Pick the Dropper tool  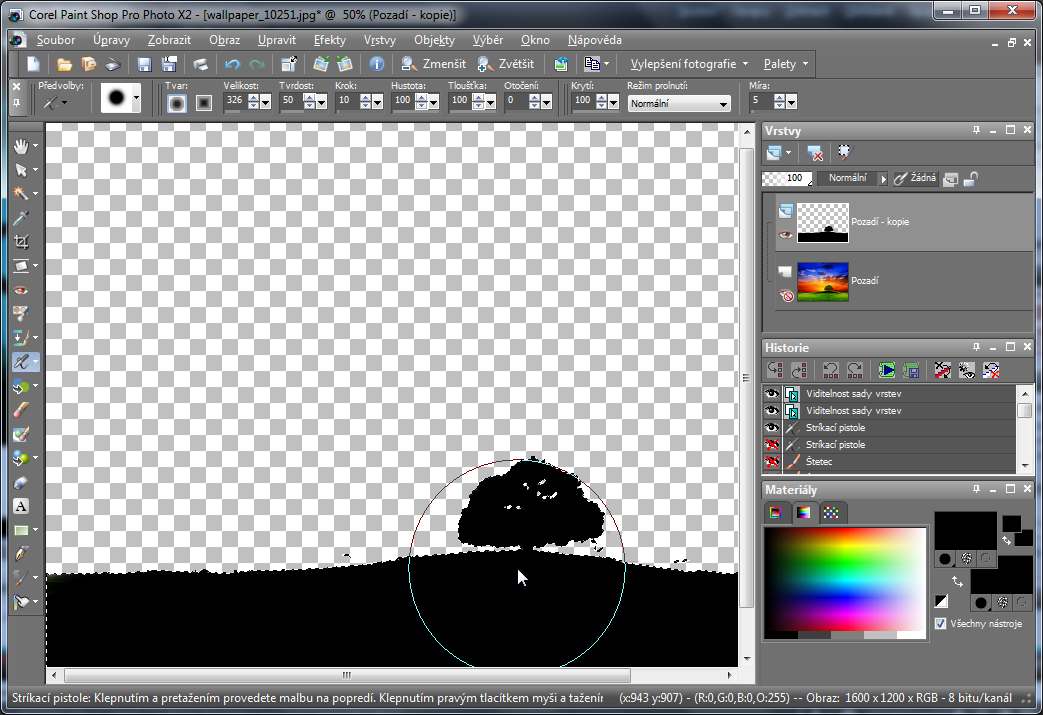click(x=21, y=218)
